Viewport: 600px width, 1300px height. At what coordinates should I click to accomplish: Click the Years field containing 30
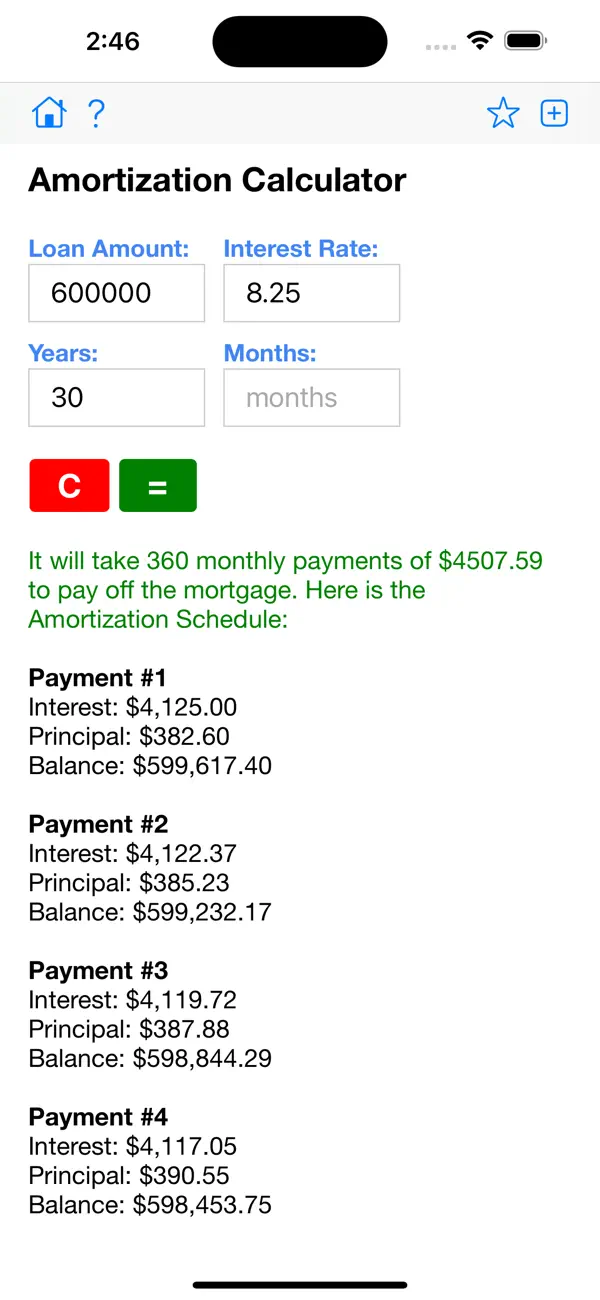click(x=116, y=397)
